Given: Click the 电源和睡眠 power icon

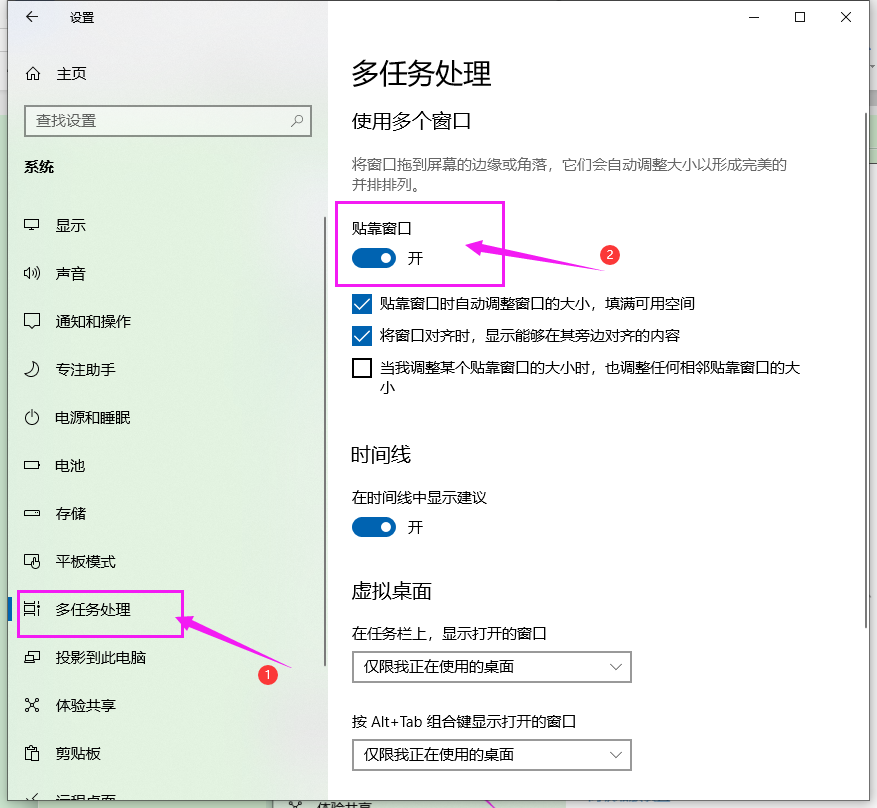Looking at the screenshot, I should pyautogui.click(x=32, y=417).
